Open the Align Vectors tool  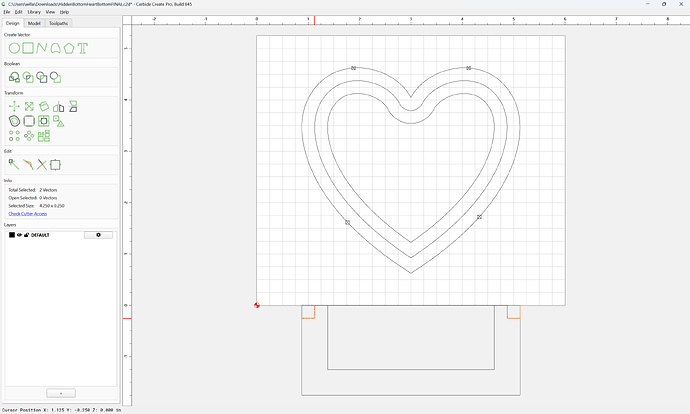(x=44, y=121)
